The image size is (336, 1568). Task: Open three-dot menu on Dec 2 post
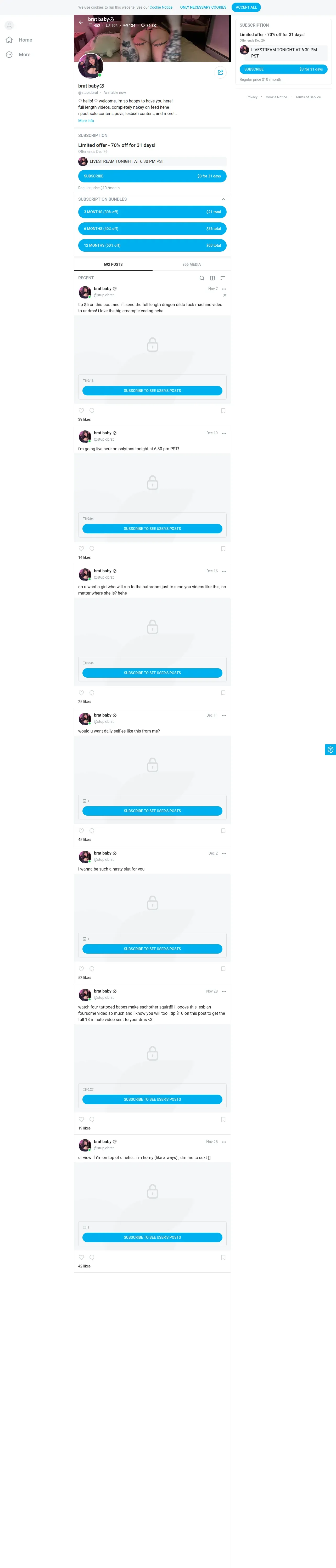pyautogui.click(x=224, y=854)
